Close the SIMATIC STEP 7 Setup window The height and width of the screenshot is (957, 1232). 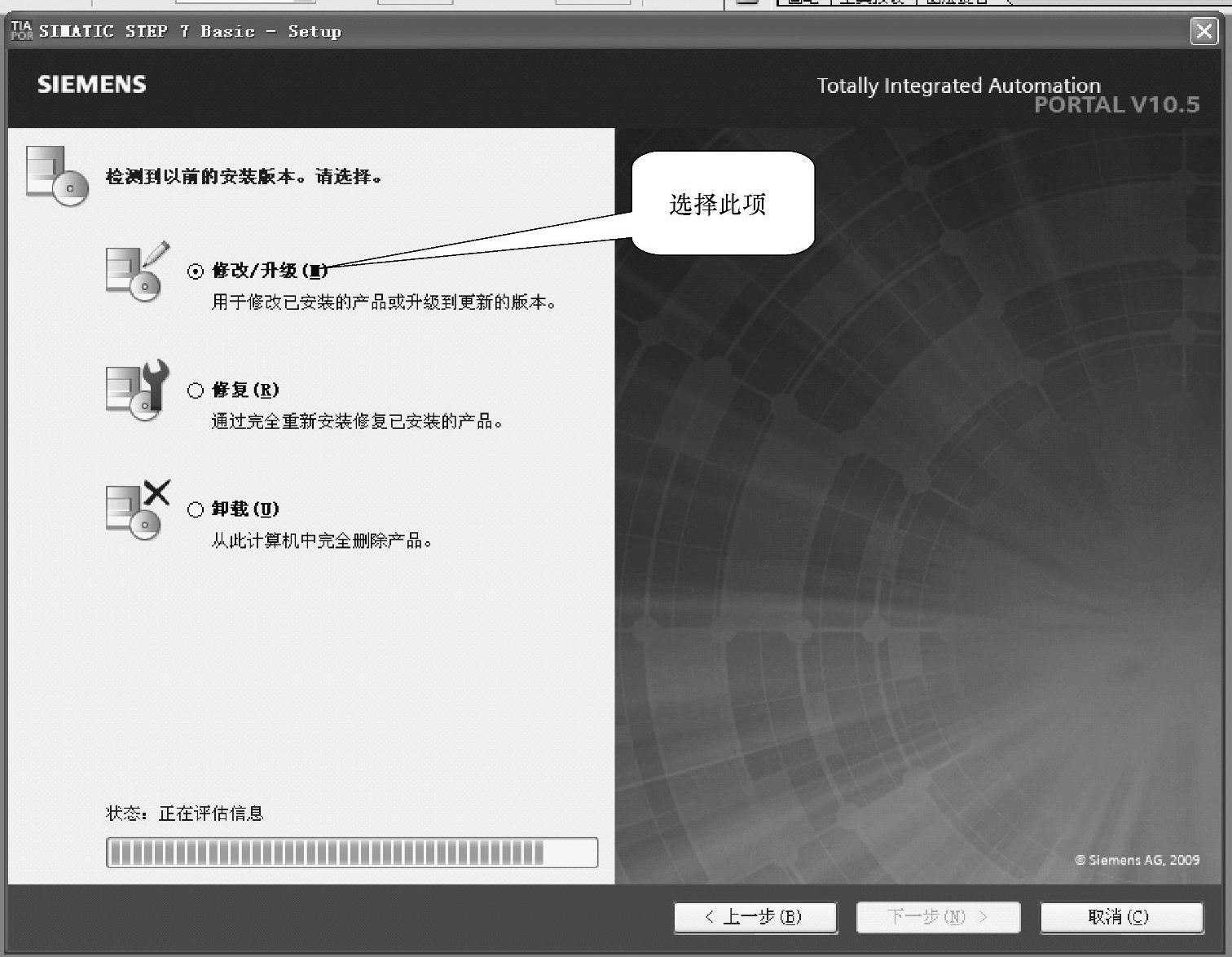1203,31
